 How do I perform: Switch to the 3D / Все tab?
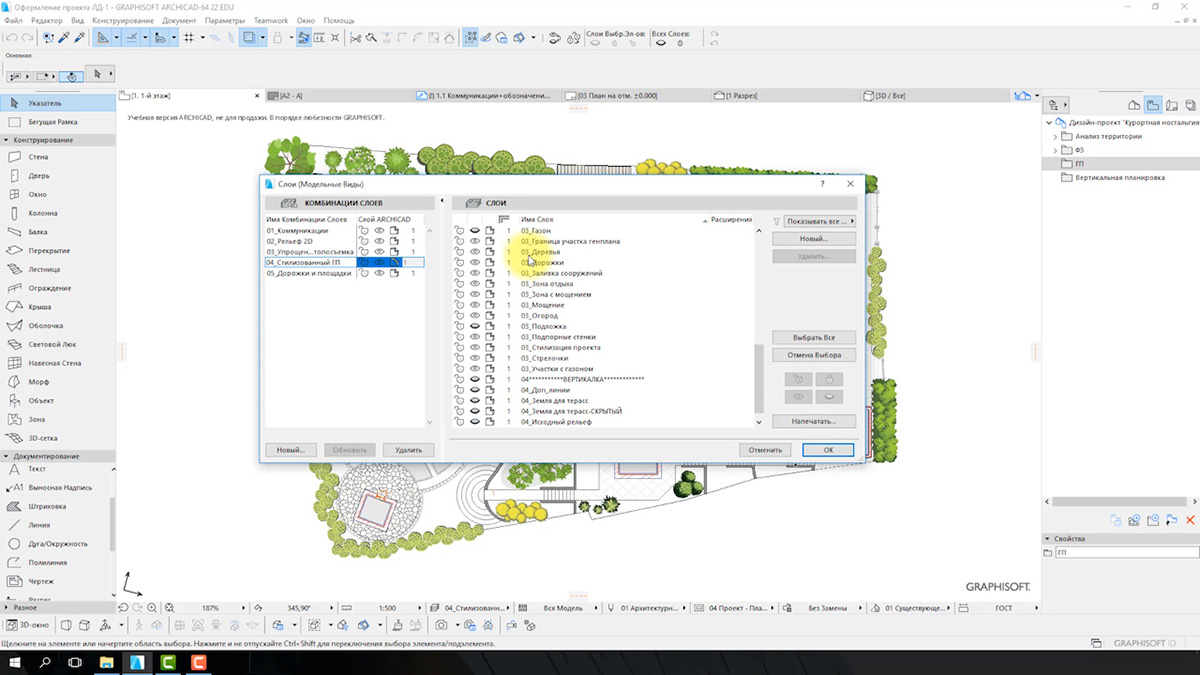click(x=890, y=96)
